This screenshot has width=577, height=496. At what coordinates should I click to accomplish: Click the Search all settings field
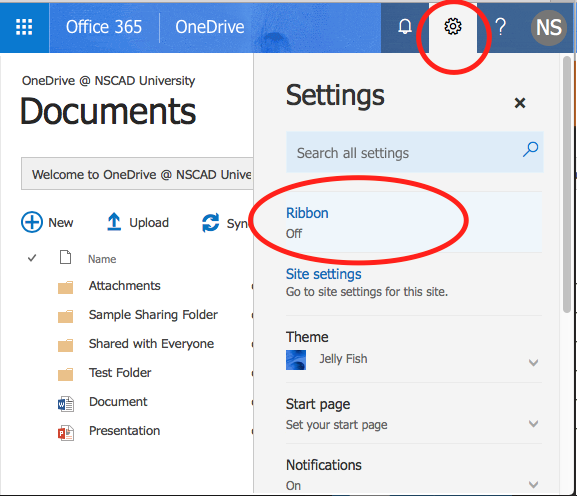click(x=415, y=152)
